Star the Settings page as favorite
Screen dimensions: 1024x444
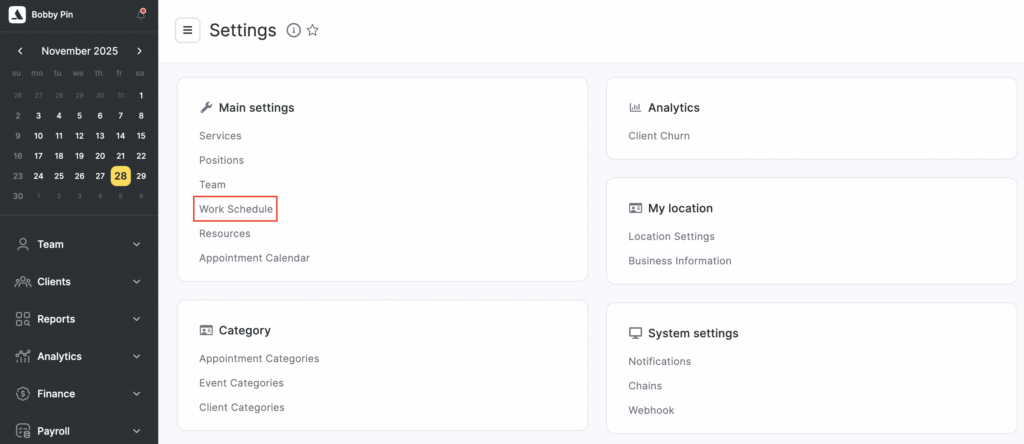[x=312, y=31]
